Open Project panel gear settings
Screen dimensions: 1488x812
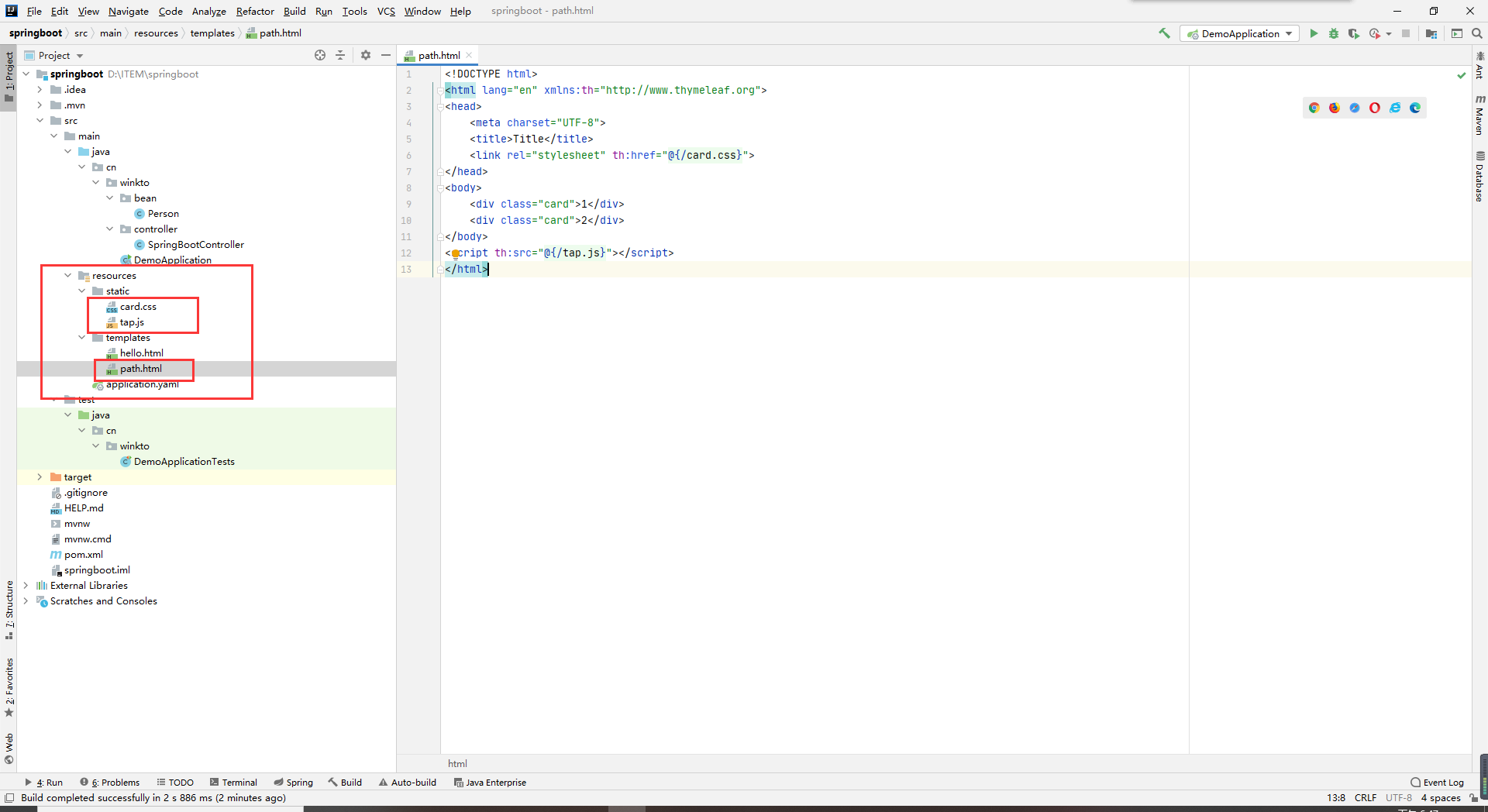[366, 55]
